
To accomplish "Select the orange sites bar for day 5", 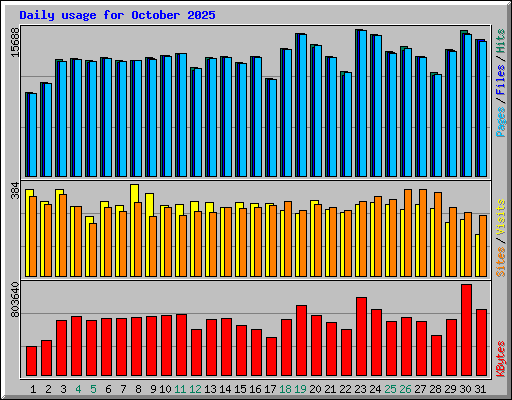I will [x=93, y=250].
